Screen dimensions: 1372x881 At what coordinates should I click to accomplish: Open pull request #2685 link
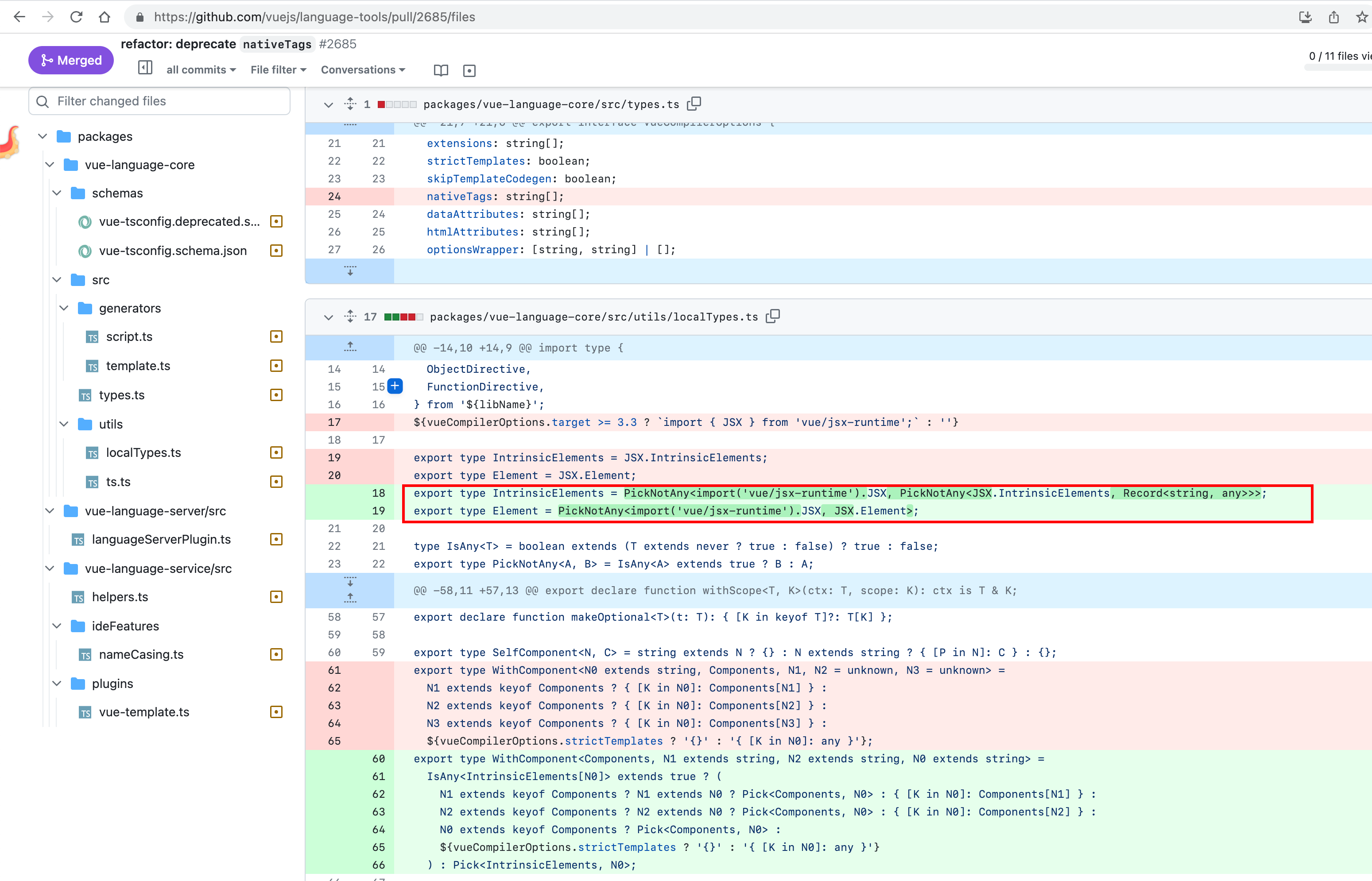pyautogui.click(x=338, y=44)
